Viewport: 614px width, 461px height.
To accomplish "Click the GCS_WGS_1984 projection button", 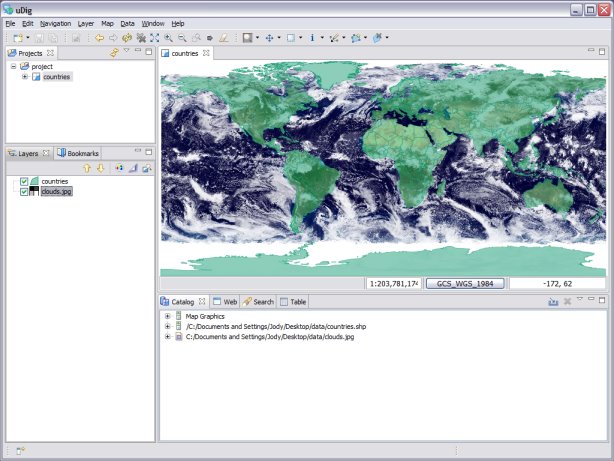I will click(465, 283).
